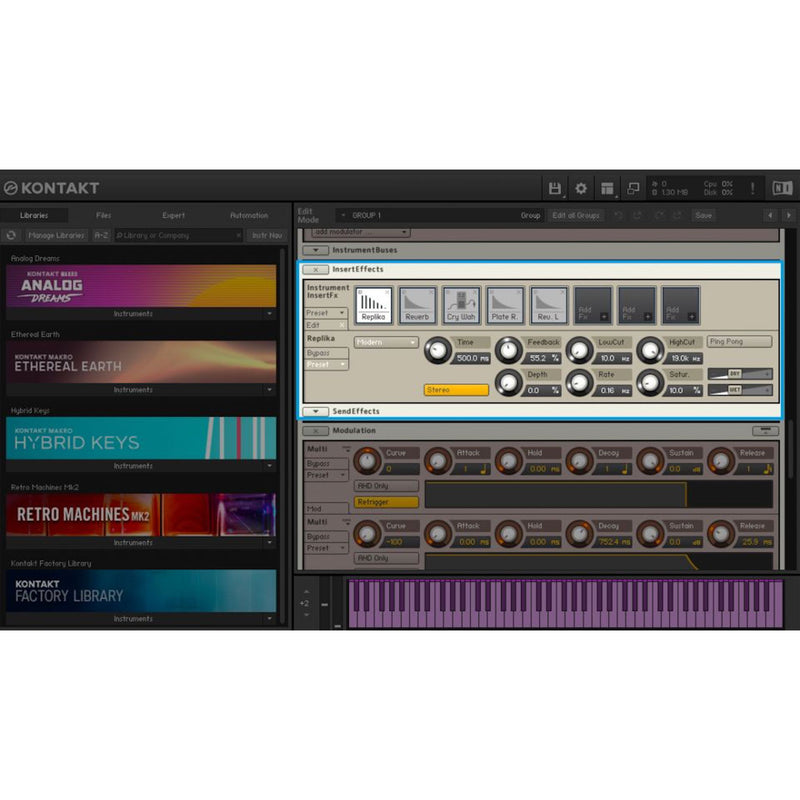Select the Cry Wah effect slot

pyautogui.click(x=461, y=303)
